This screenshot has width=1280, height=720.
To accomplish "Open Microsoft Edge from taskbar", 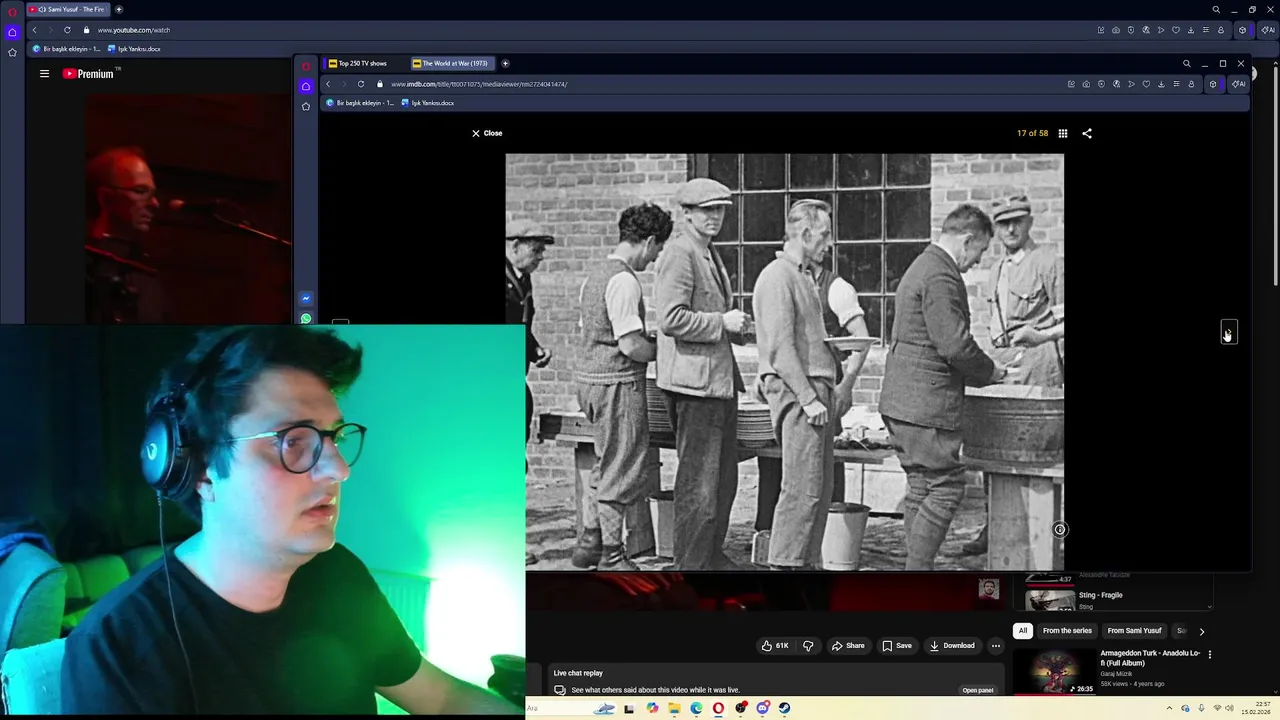I will point(696,708).
